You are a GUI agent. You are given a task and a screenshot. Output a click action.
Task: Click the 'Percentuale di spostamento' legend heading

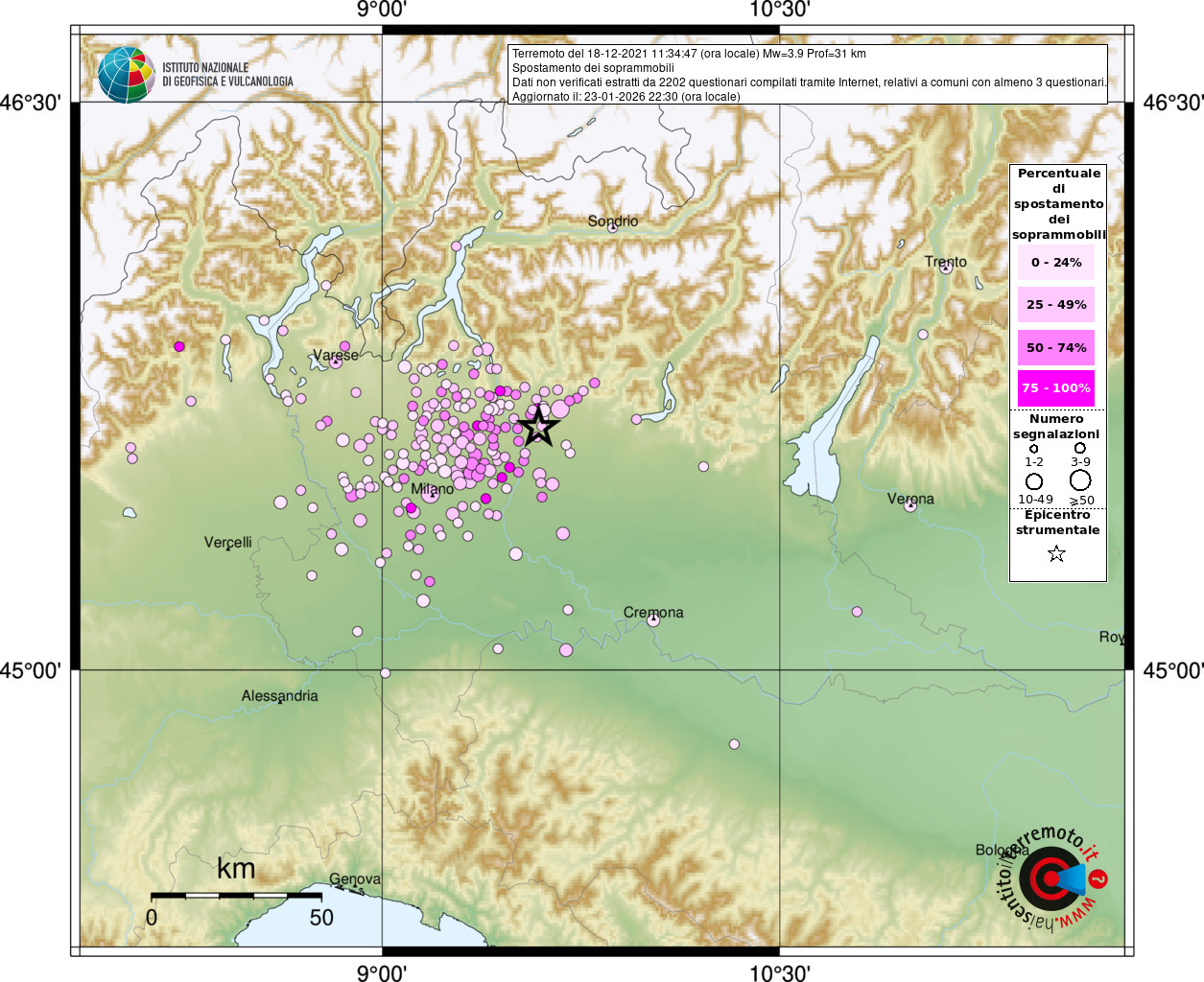1058,203
